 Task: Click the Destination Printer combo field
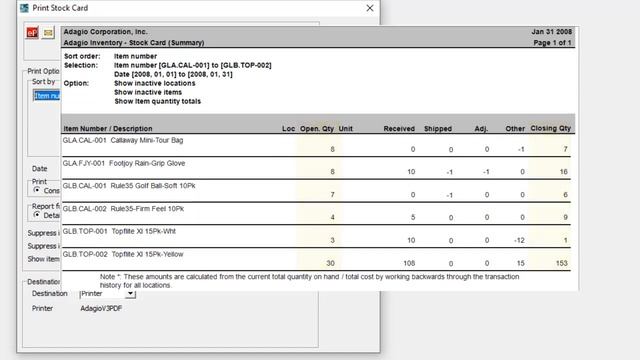(107, 293)
